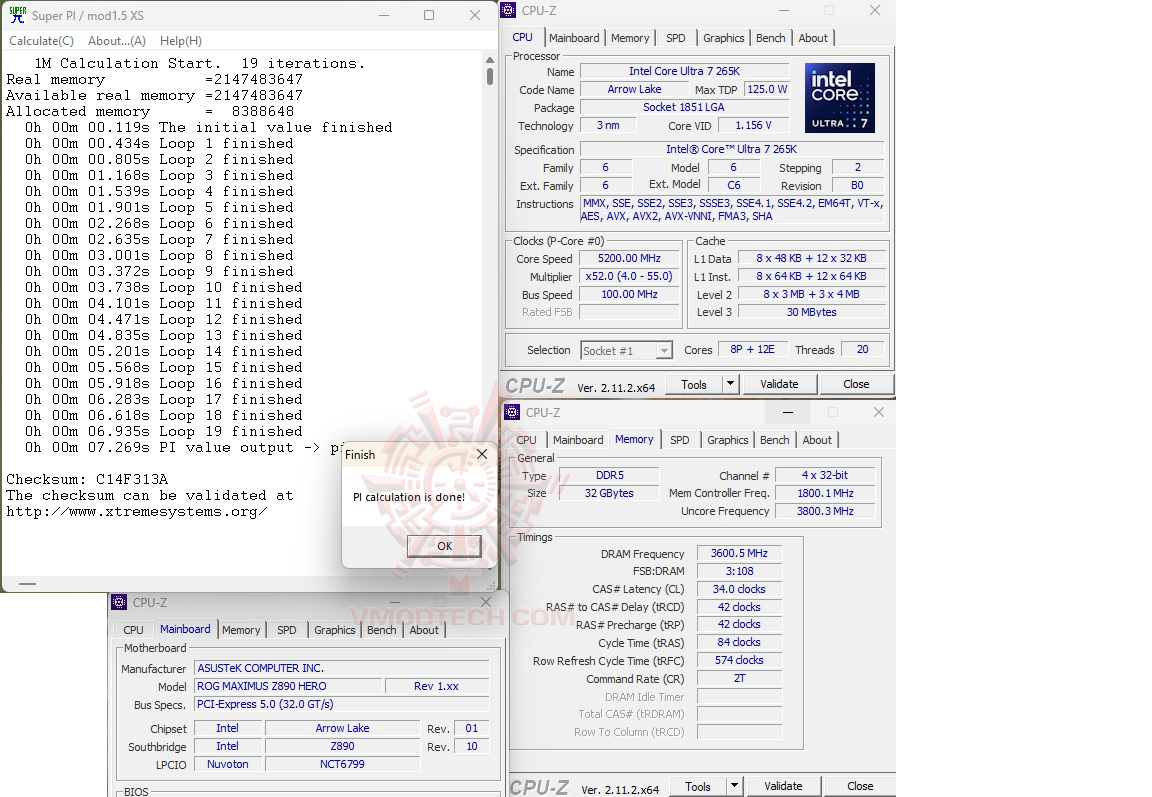Image resolution: width=1152 pixels, height=797 pixels.
Task: Switch to Mainboard tab in top CPU-Z window
Action: (574, 38)
